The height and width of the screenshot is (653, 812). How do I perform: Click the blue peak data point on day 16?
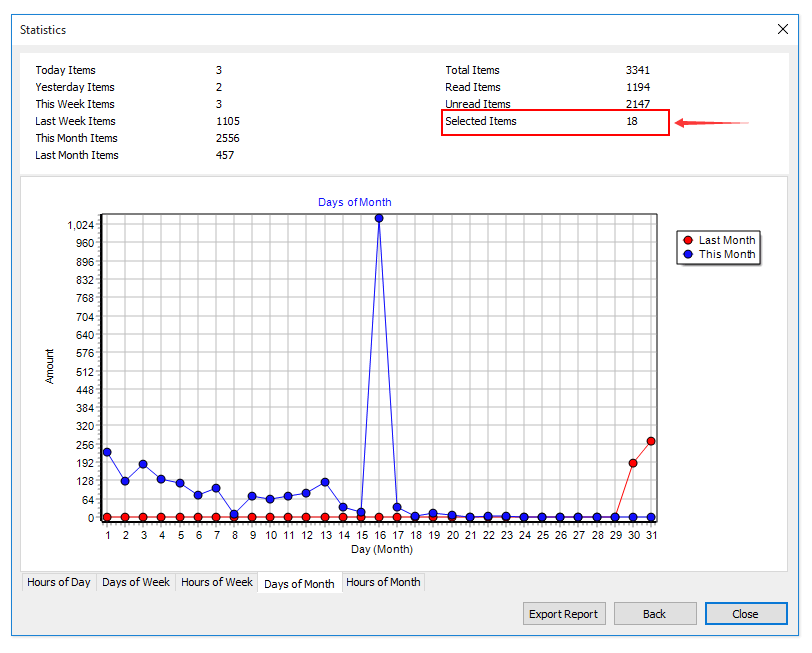tap(379, 218)
